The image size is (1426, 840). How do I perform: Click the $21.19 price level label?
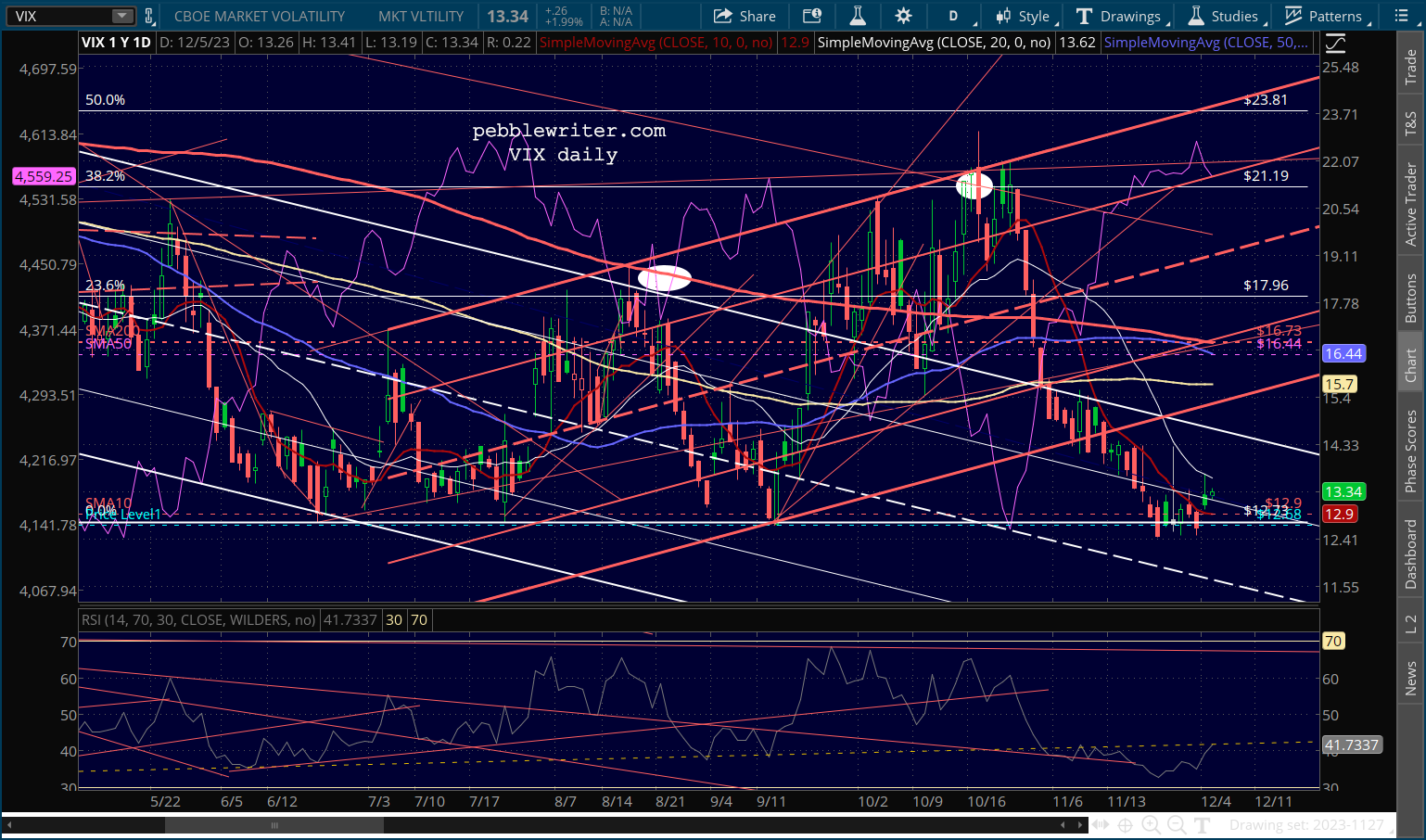(x=1266, y=175)
